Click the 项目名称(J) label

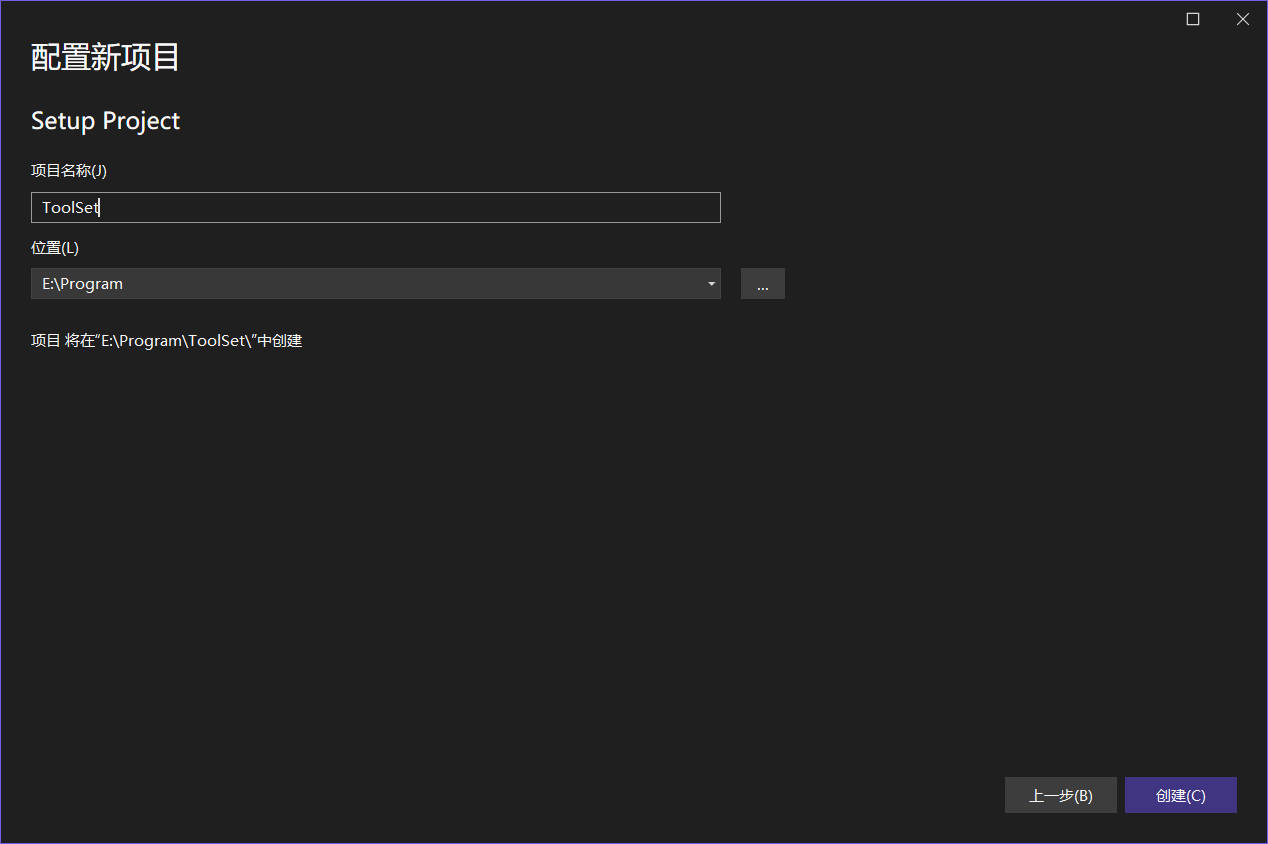pos(69,171)
